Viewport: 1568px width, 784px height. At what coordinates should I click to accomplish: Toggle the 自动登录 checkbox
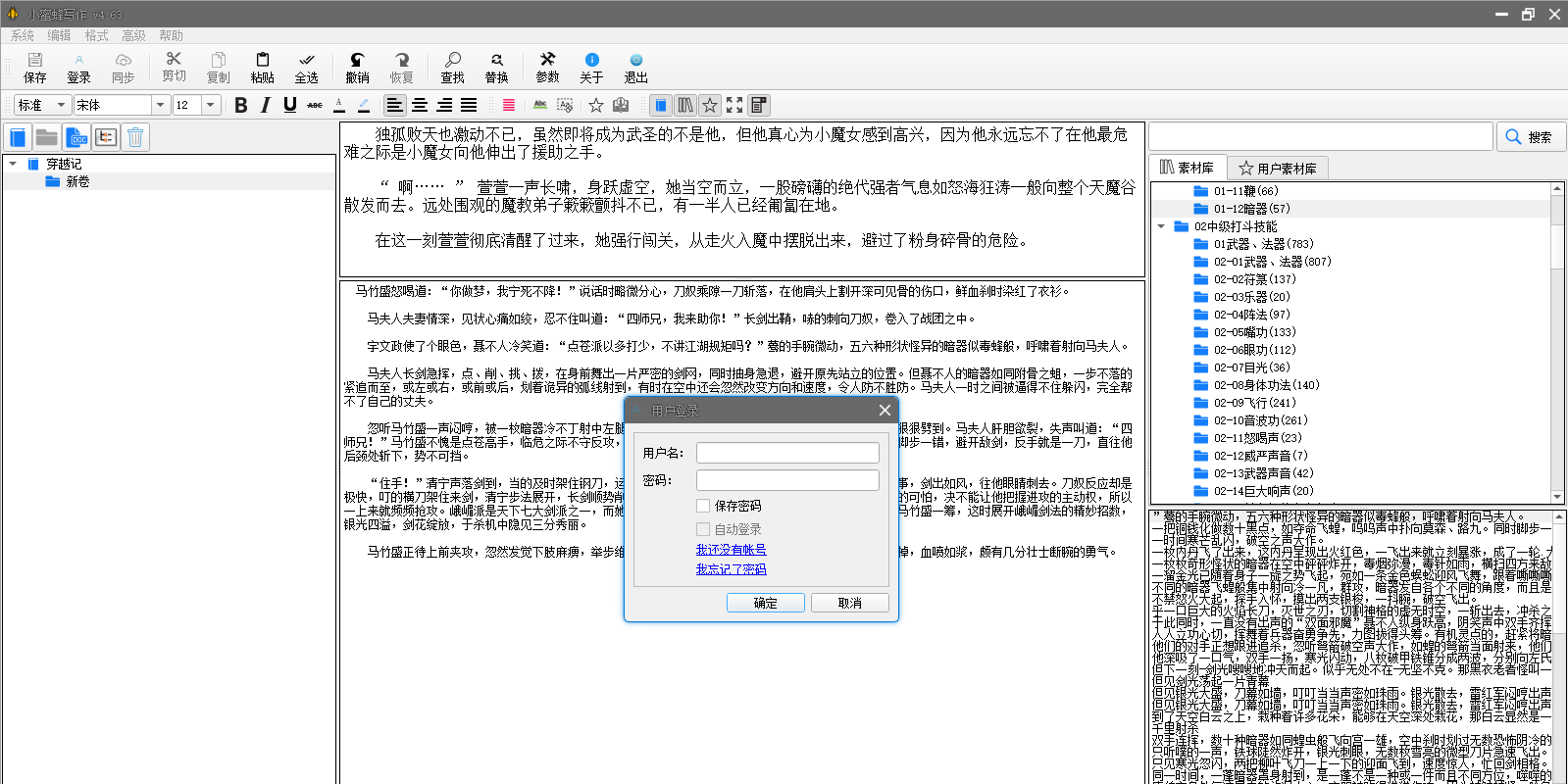coord(703,529)
